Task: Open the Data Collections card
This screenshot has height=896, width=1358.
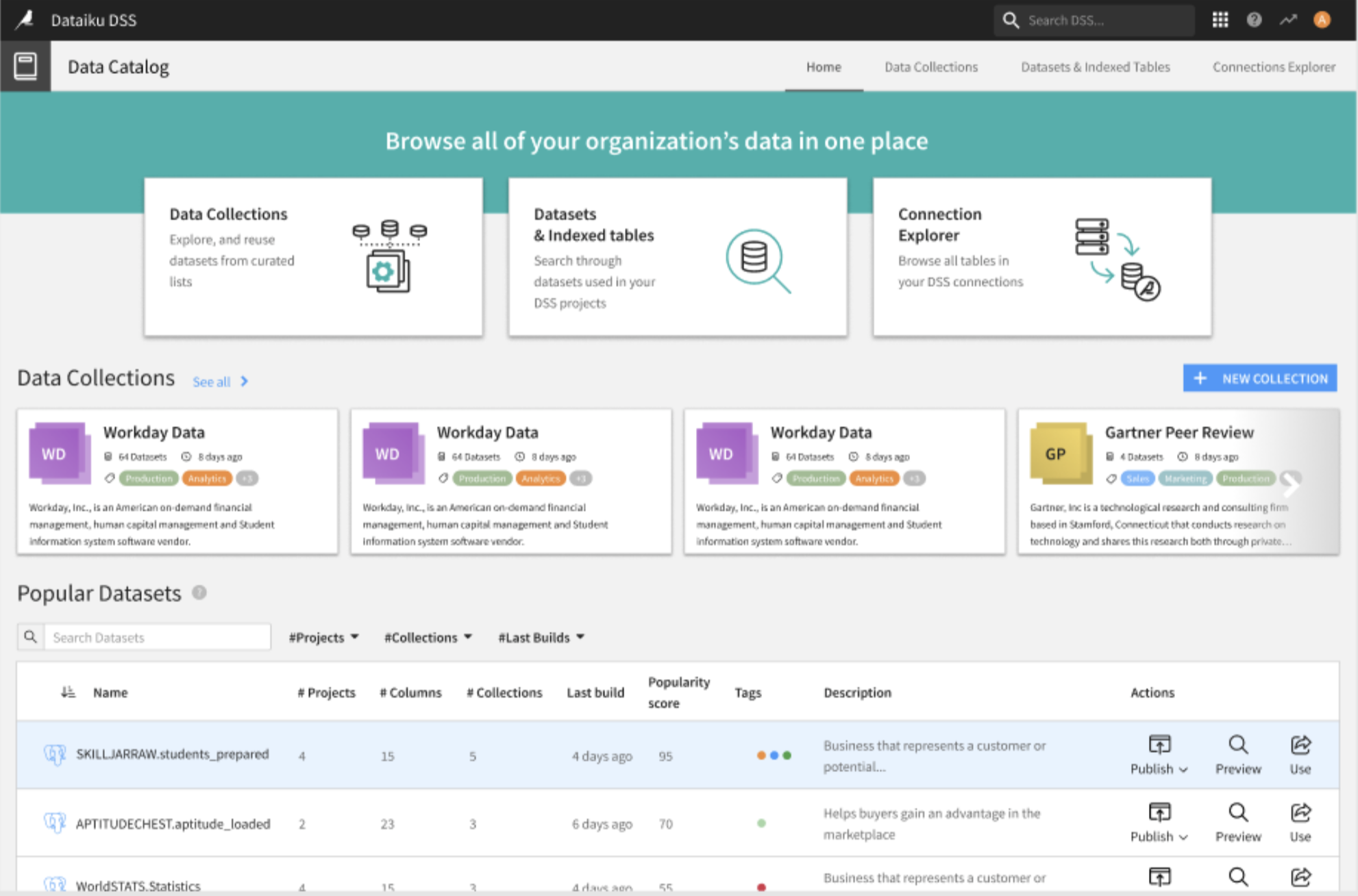Action: point(313,257)
